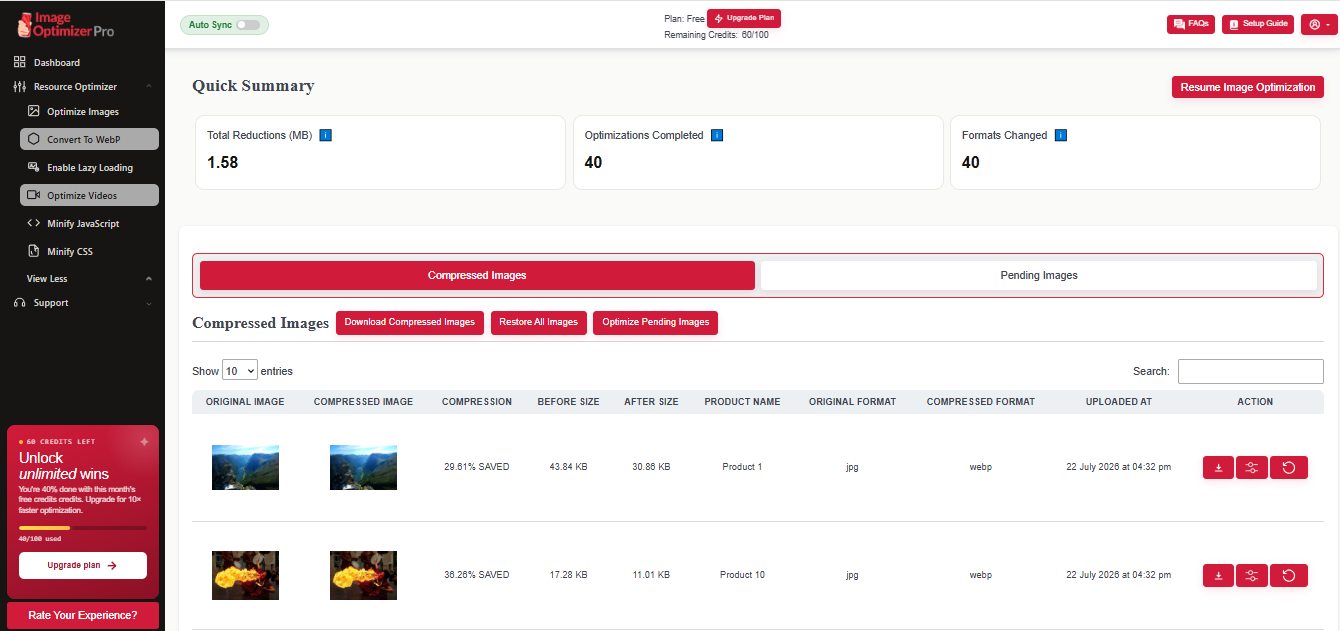Screen dimensions: 1340x631
Task: Click Product 1 original image thumbnail
Action: [x=245, y=467]
